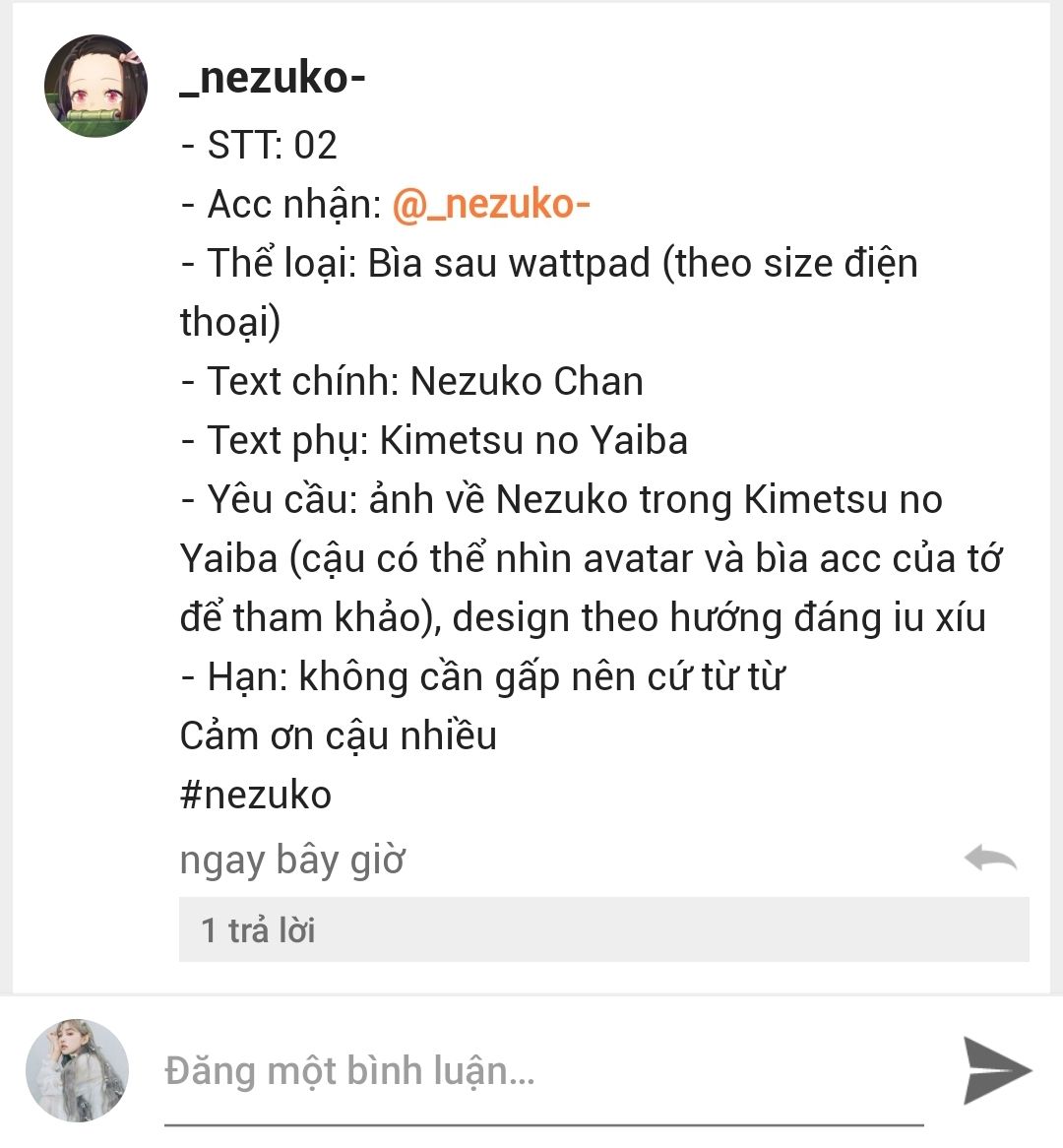Image resolution: width=1063 pixels, height=1148 pixels.
Task: Click the reply arrow icon on the comment
Action: point(990,859)
